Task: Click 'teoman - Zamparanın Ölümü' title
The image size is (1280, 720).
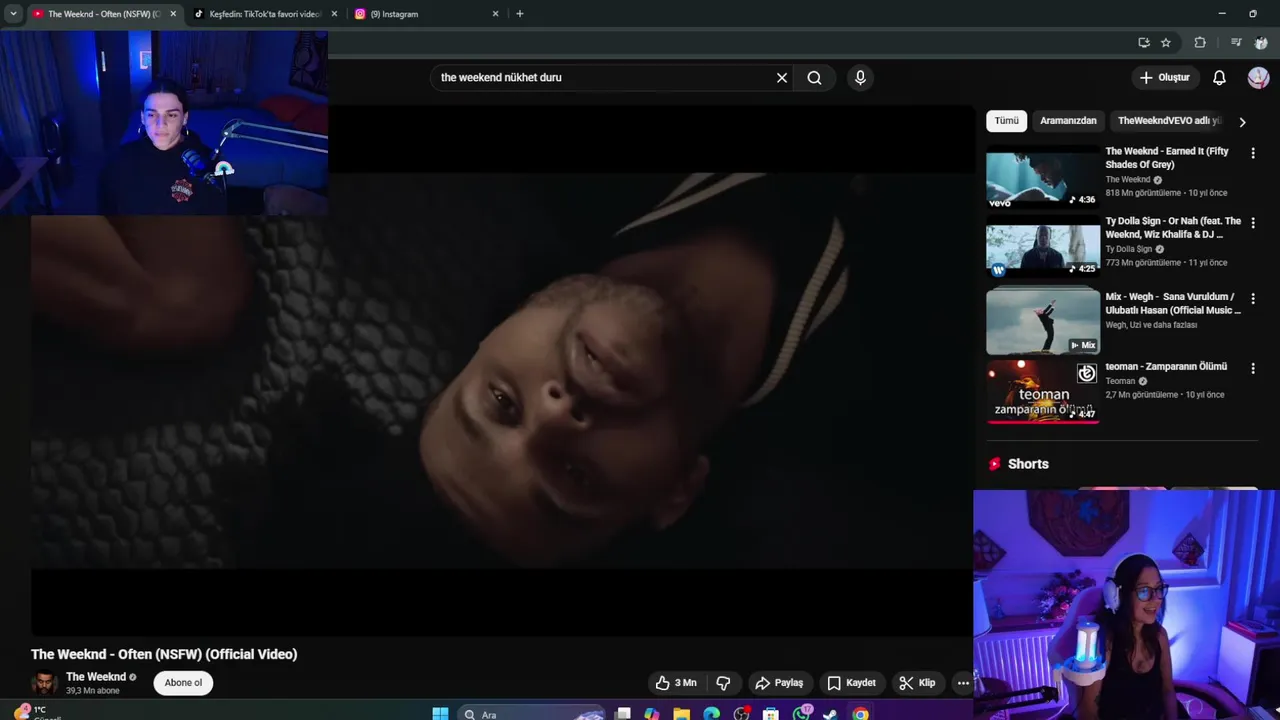Action: click(1166, 367)
